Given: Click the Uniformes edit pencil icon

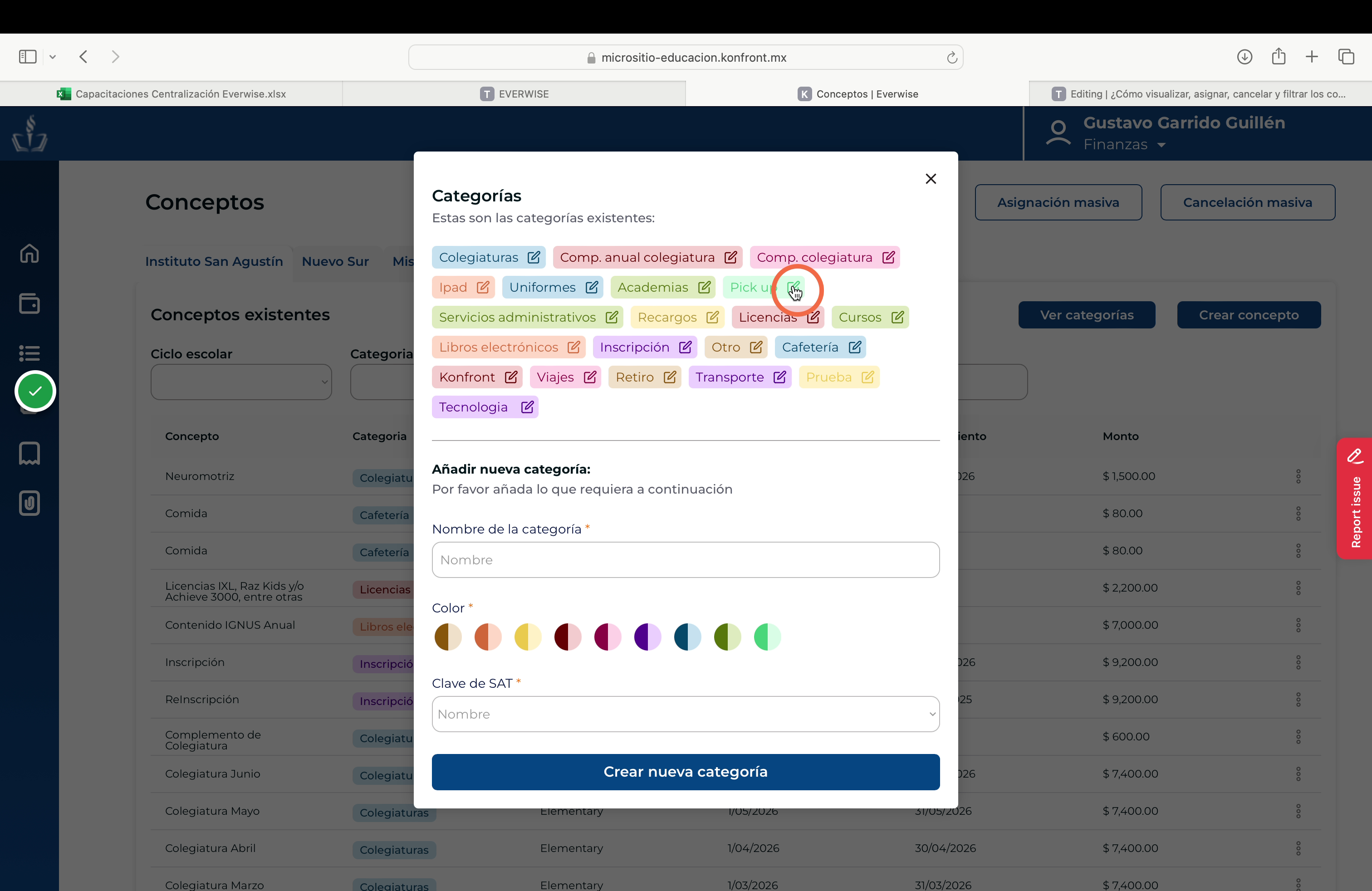Looking at the screenshot, I should coord(592,287).
